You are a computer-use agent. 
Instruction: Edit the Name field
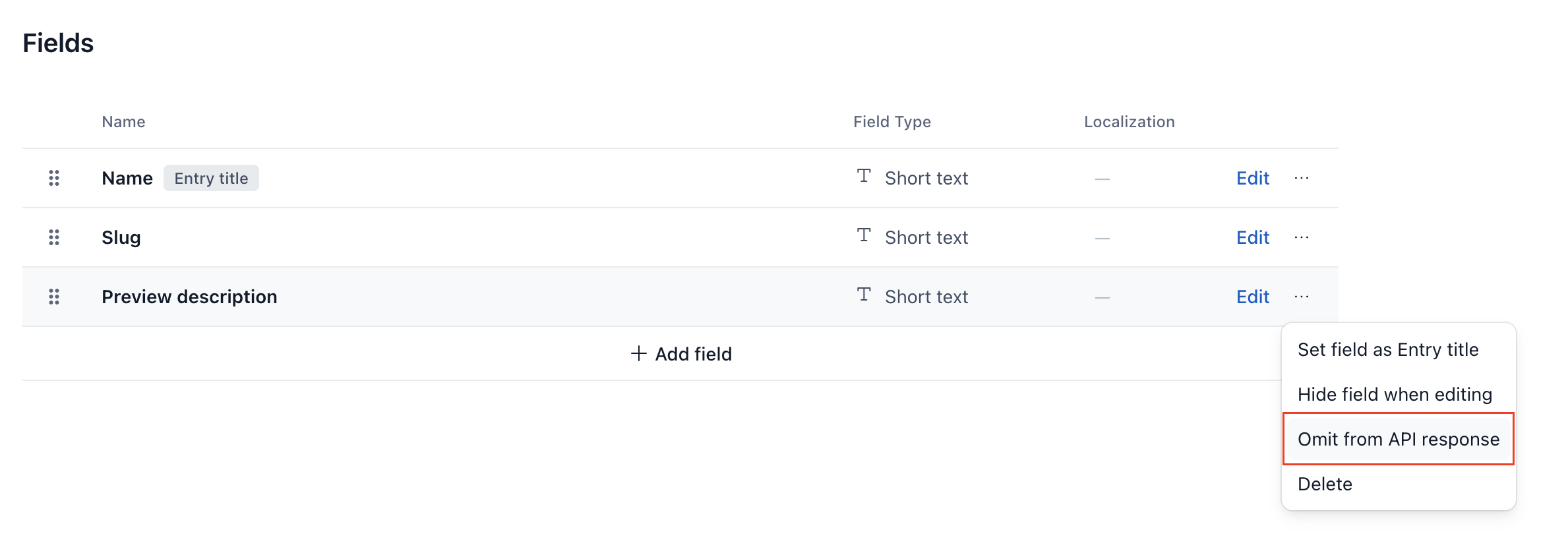coord(1252,178)
